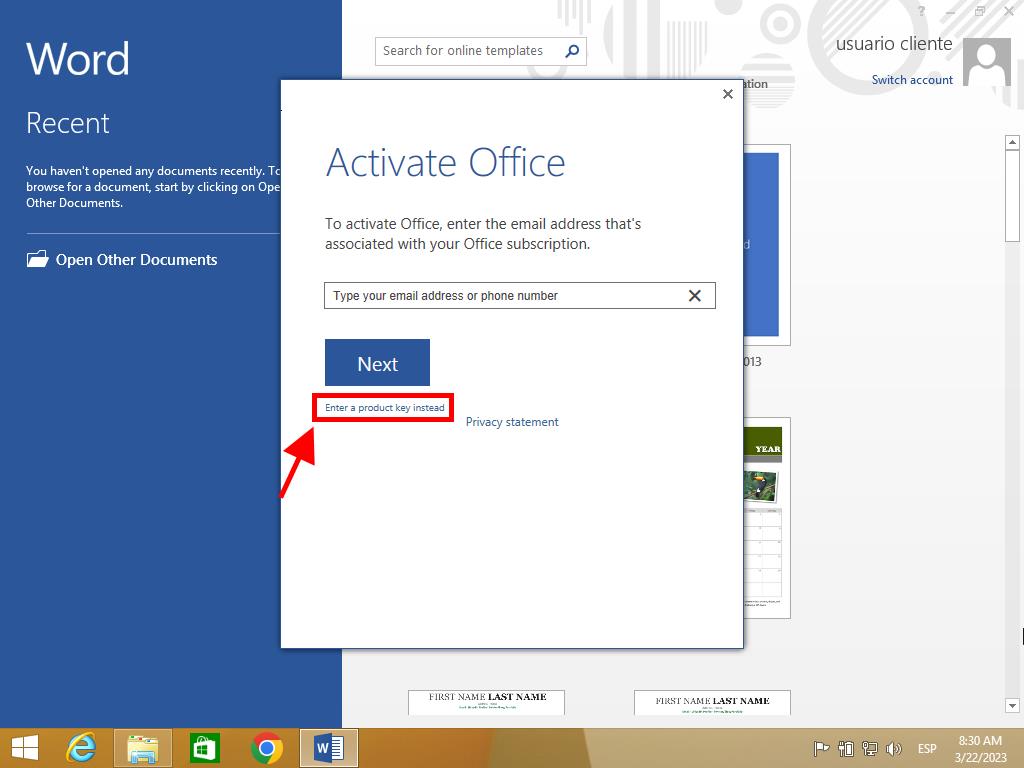
Task: Select Open Other Documents
Action: point(136,260)
